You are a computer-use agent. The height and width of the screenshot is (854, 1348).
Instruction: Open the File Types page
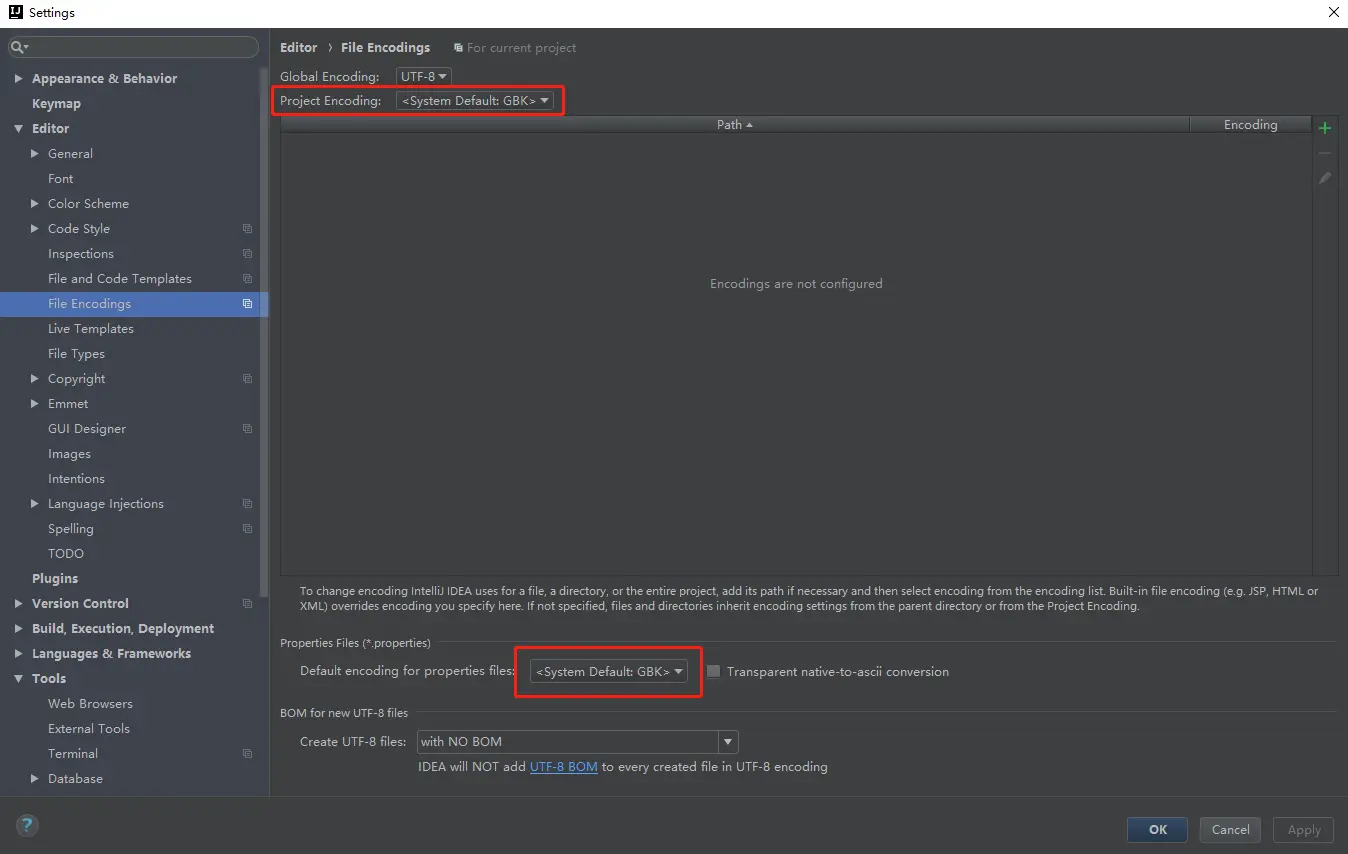pos(76,354)
